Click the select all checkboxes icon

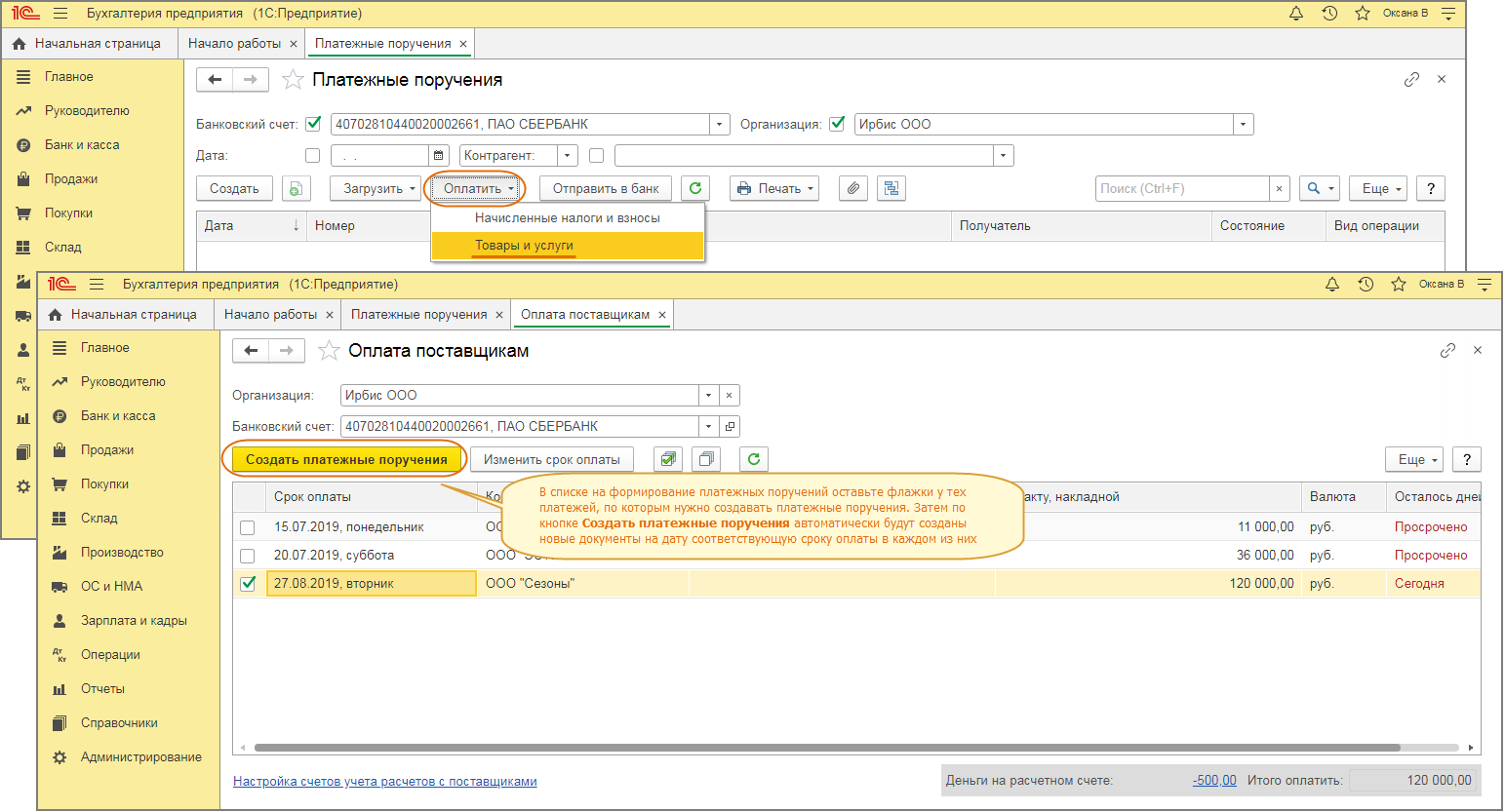point(668,459)
